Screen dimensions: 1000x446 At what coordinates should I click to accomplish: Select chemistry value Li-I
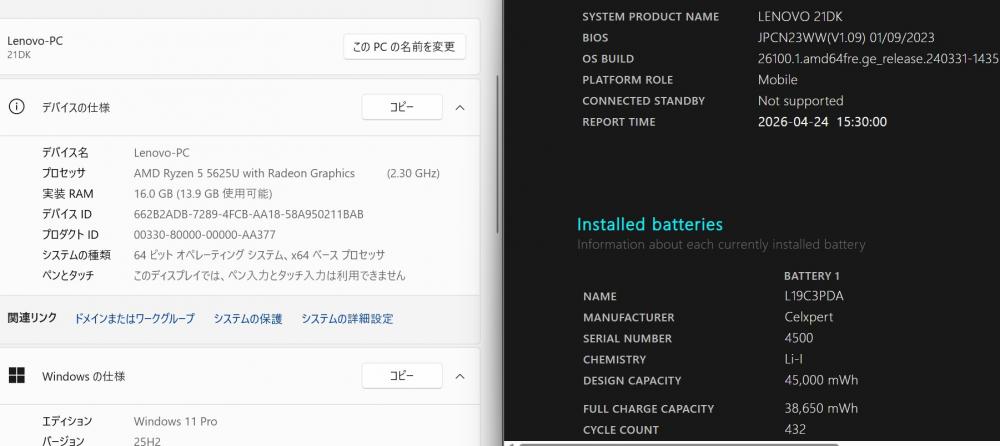point(793,359)
